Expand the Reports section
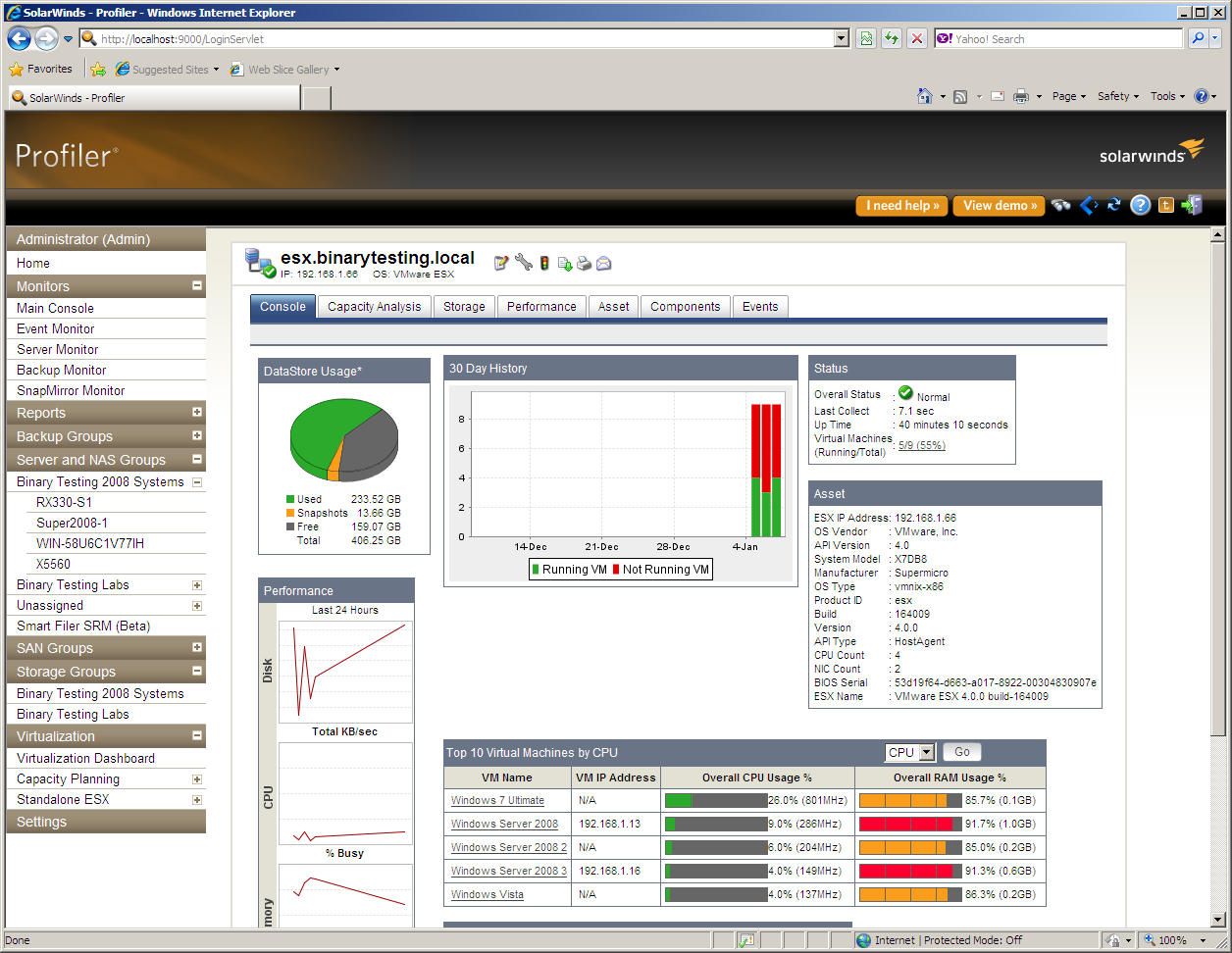 [197, 413]
